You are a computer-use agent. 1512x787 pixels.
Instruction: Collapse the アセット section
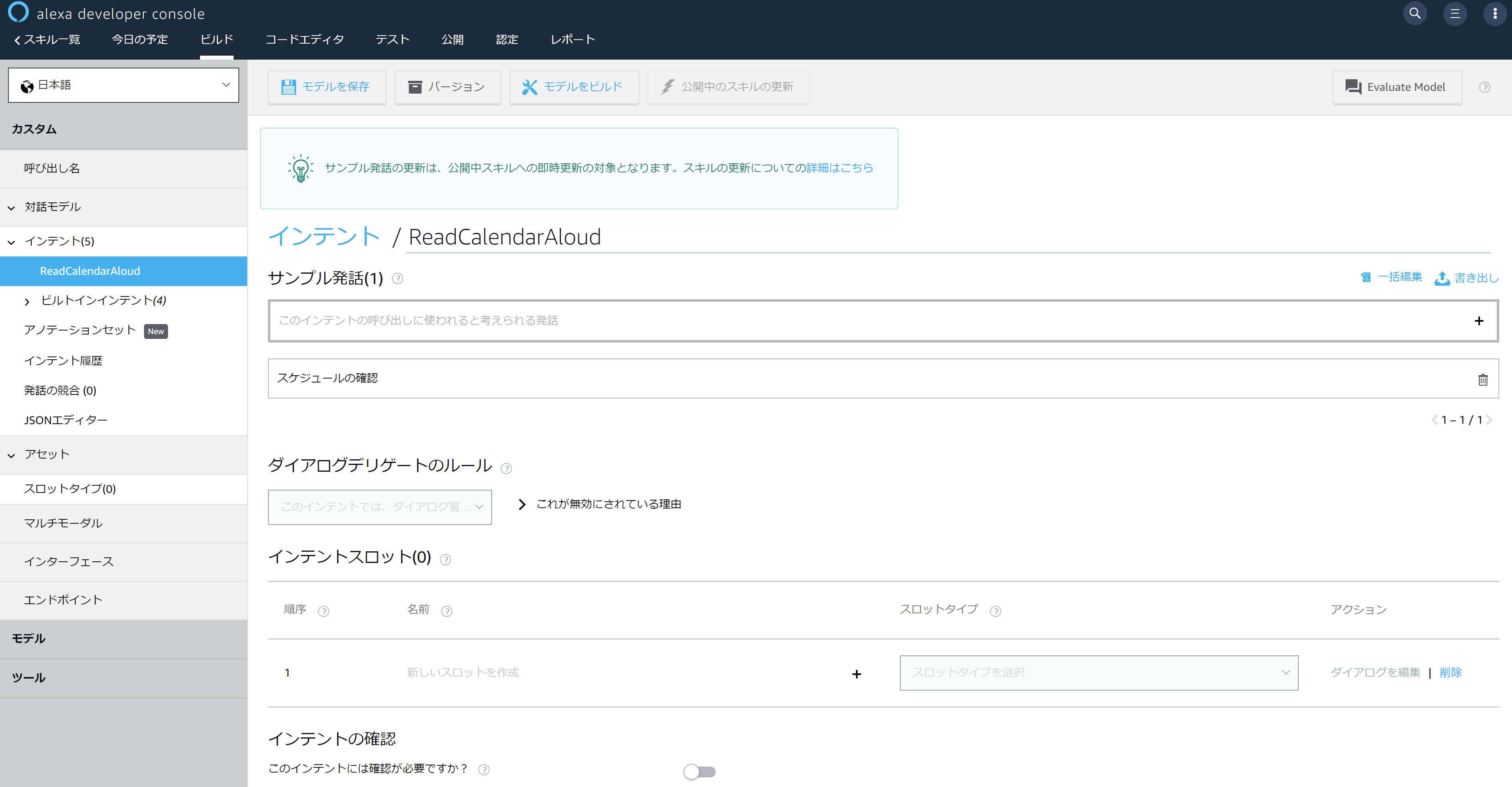(x=12, y=455)
